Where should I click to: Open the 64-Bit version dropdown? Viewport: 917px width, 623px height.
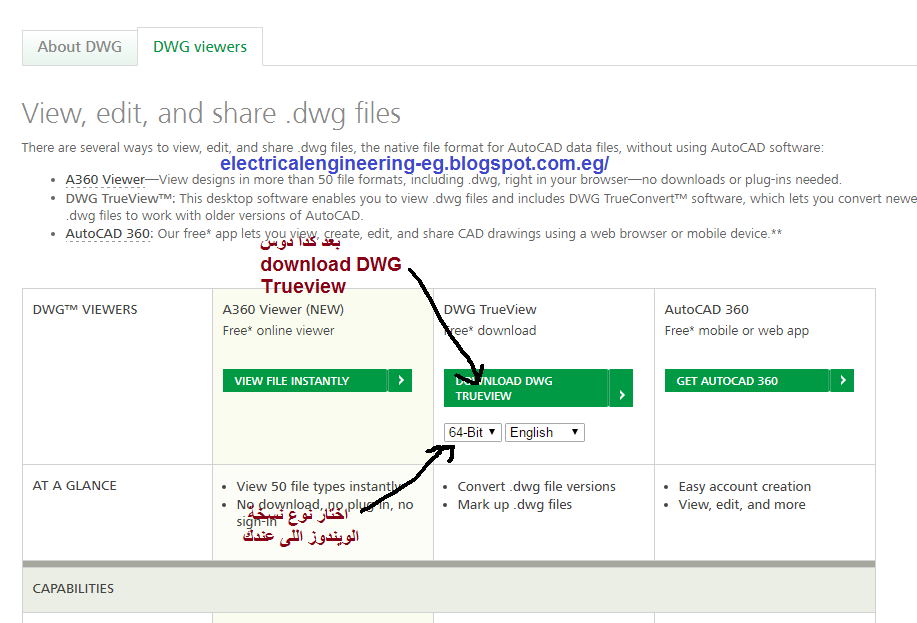471,431
